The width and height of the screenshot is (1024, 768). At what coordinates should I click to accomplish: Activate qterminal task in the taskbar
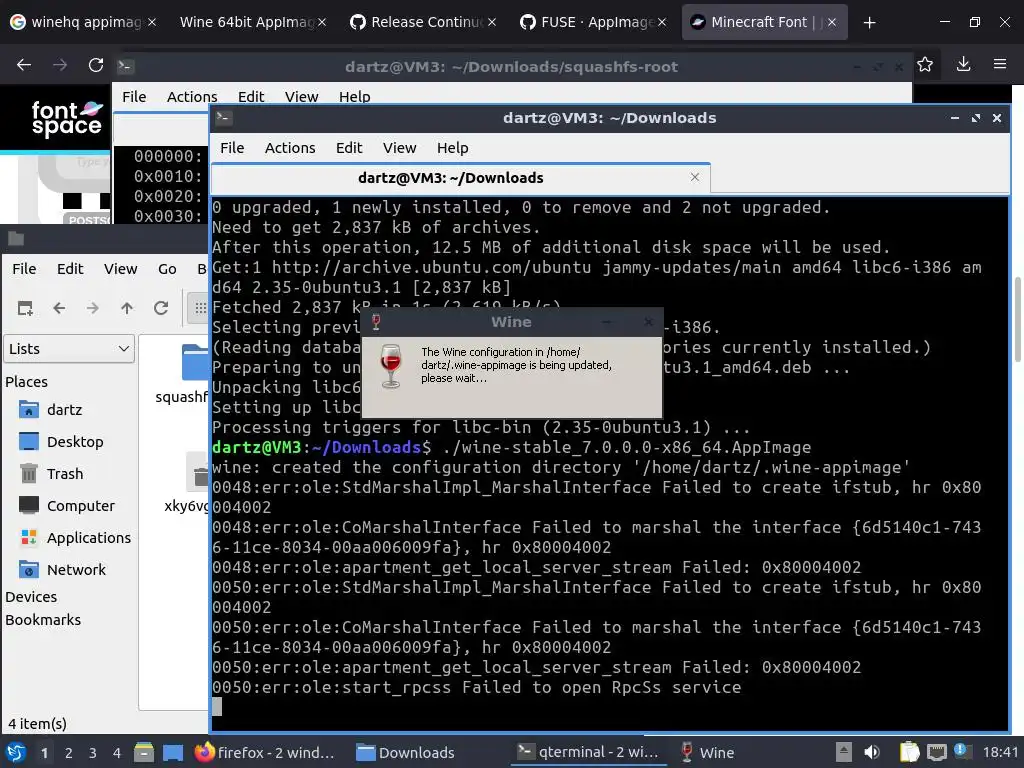588,752
